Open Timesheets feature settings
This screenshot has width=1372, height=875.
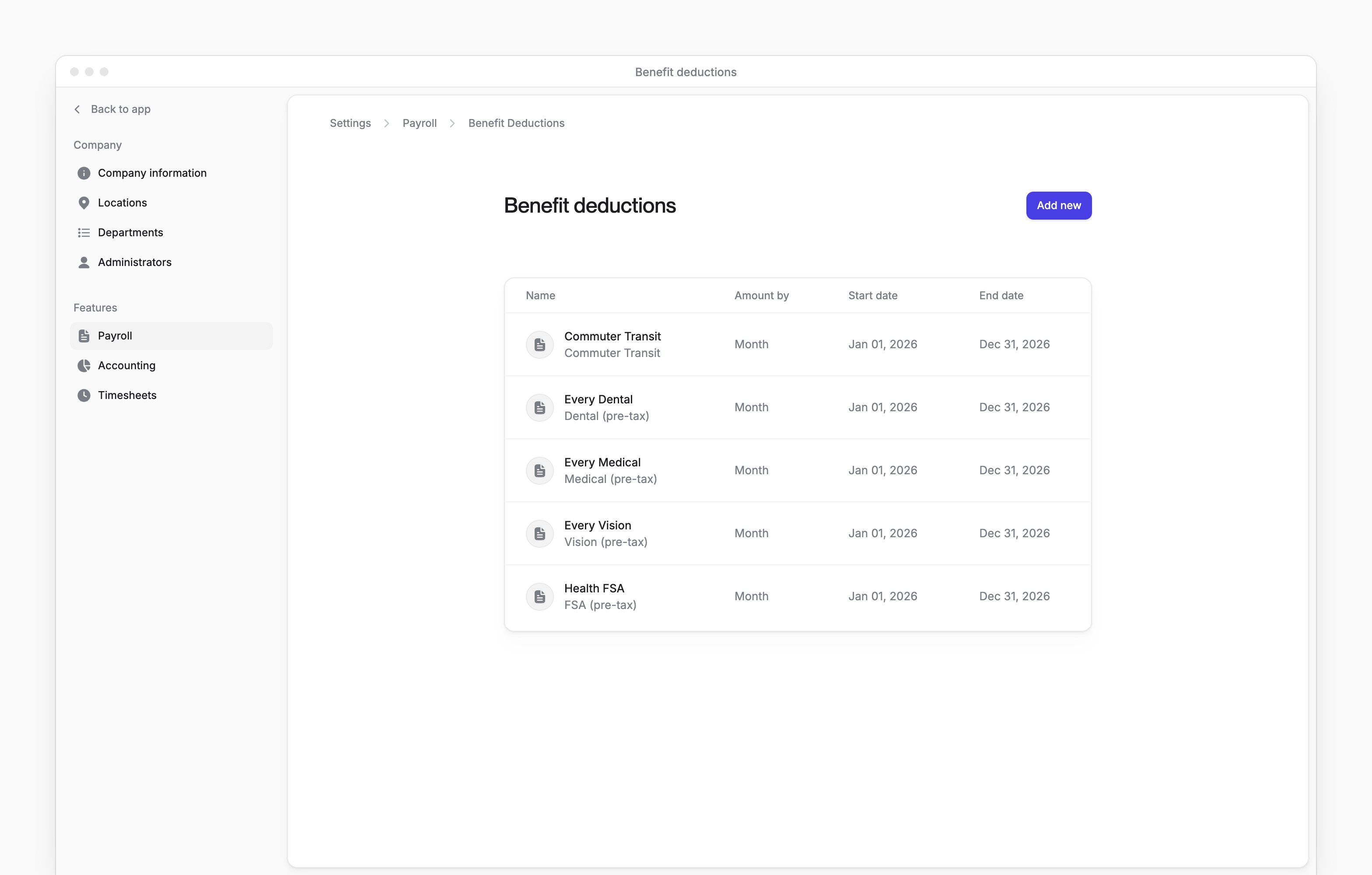[x=171, y=395]
